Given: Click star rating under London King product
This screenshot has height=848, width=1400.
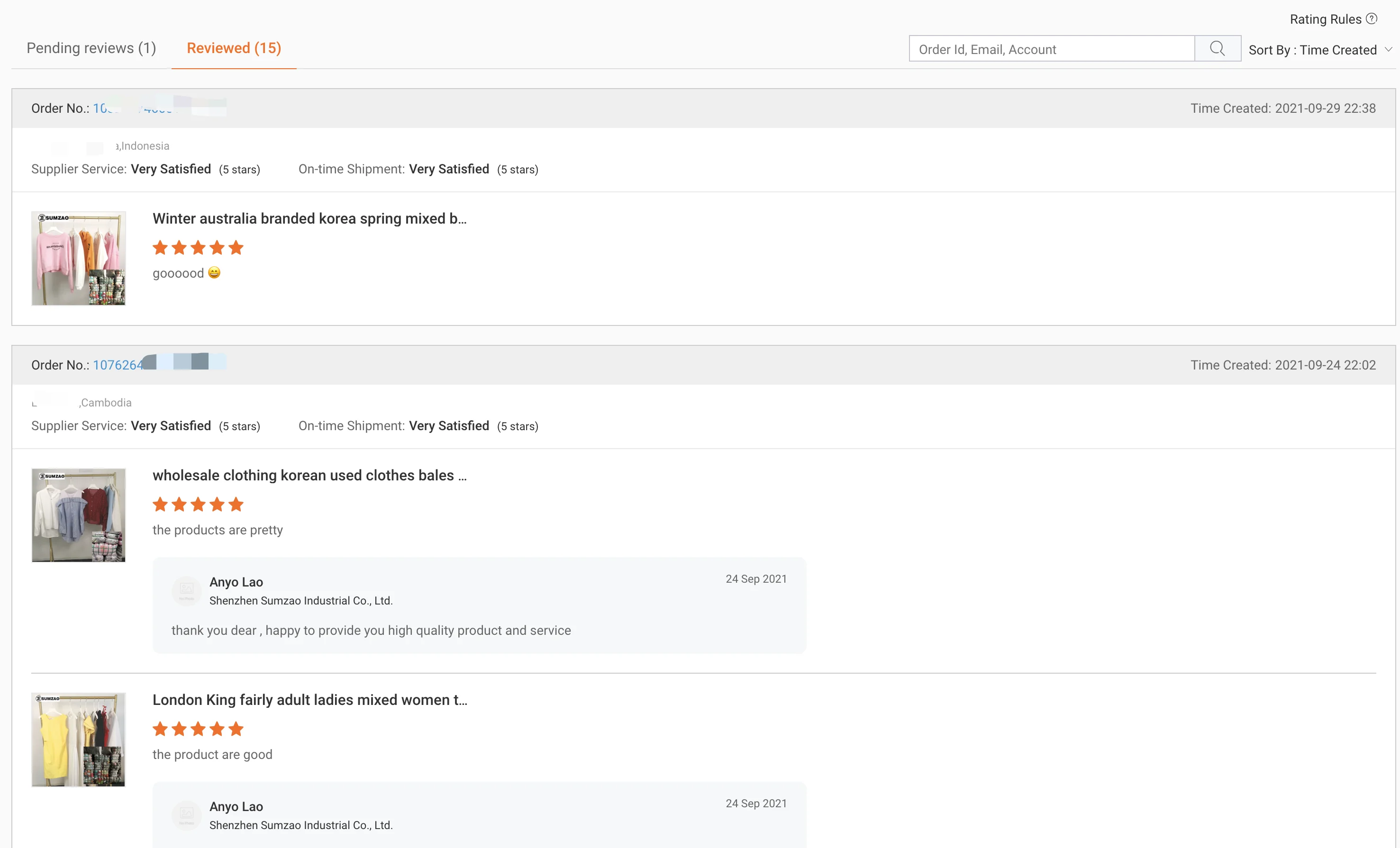Looking at the screenshot, I should pos(198,729).
